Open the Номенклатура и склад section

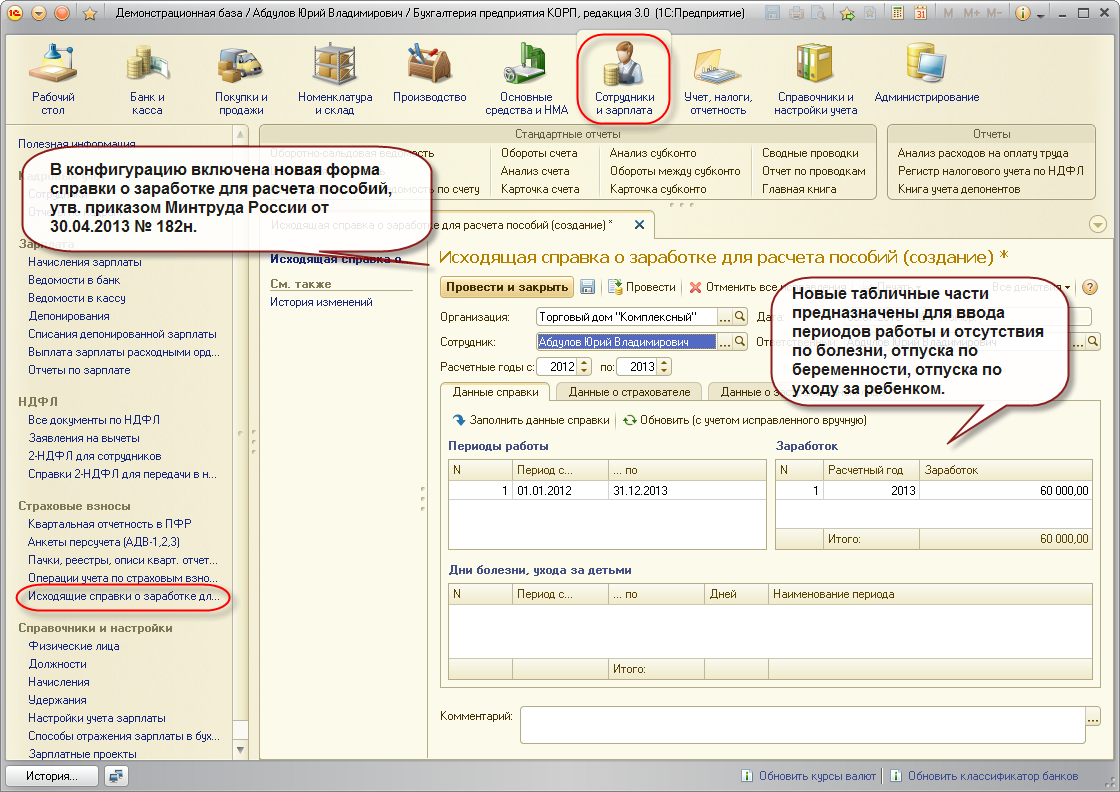click(335, 79)
